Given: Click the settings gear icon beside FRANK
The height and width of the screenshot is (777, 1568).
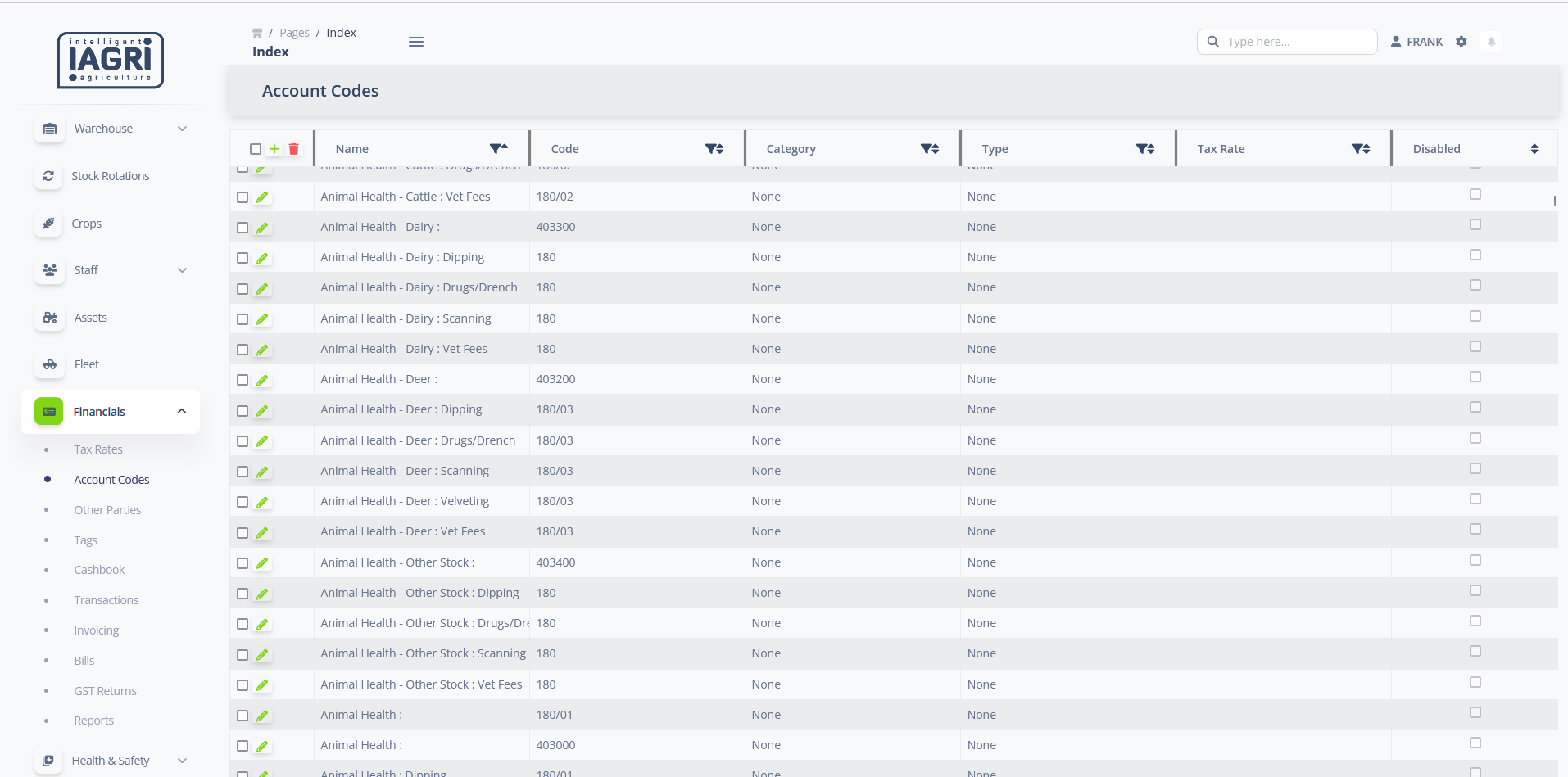Looking at the screenshot, I should click(x=1462, y=42).
